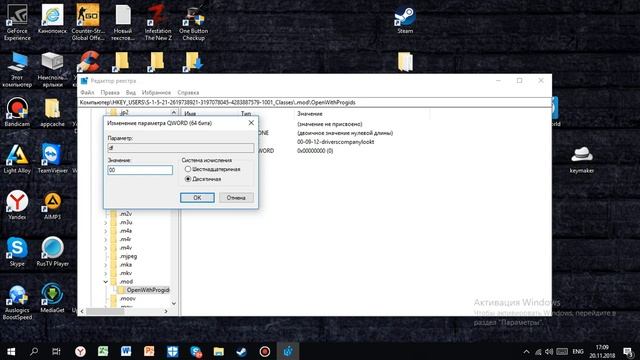This screenshot has height=360, width=640.
Task: Open AIMP3 desktop shortcut
Action: (x=52, y=205)
